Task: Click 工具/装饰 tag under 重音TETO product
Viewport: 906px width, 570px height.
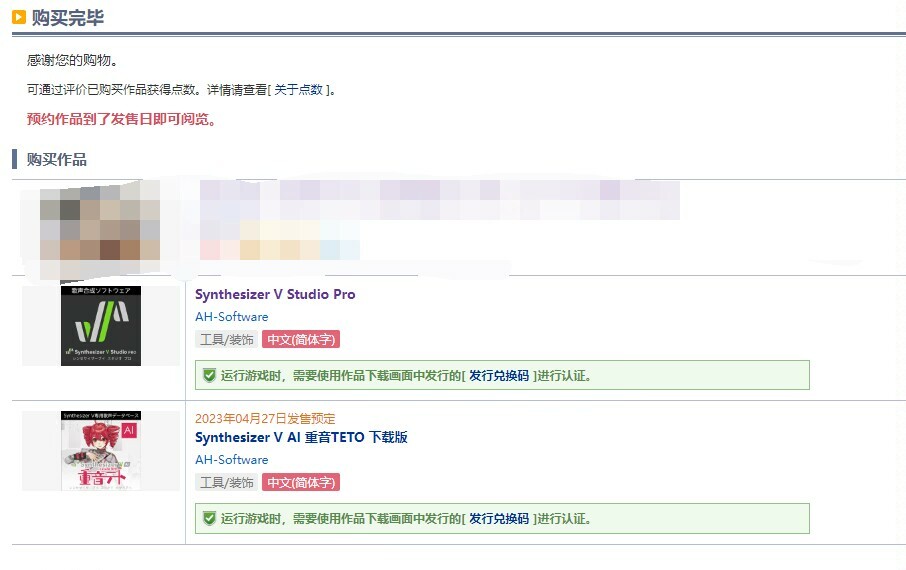Action: click(x=226, y=482)
